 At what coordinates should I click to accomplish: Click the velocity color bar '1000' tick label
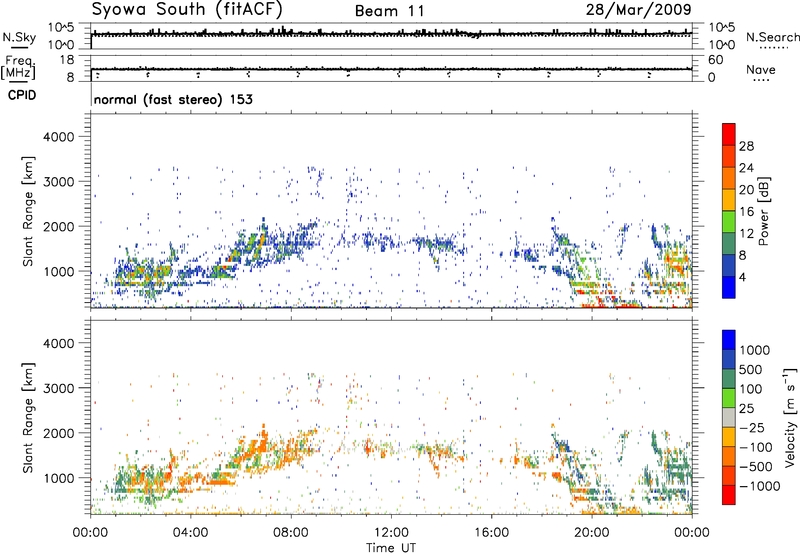click(x=755, y=350)
